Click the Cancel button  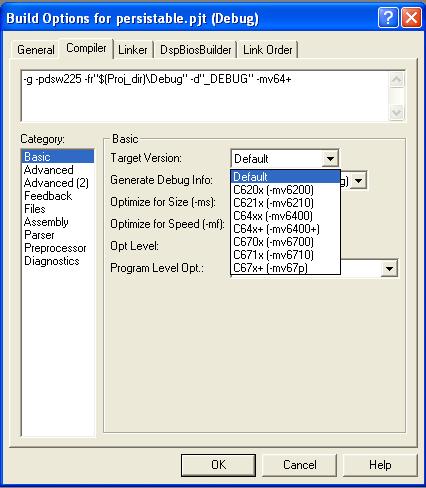300,465
